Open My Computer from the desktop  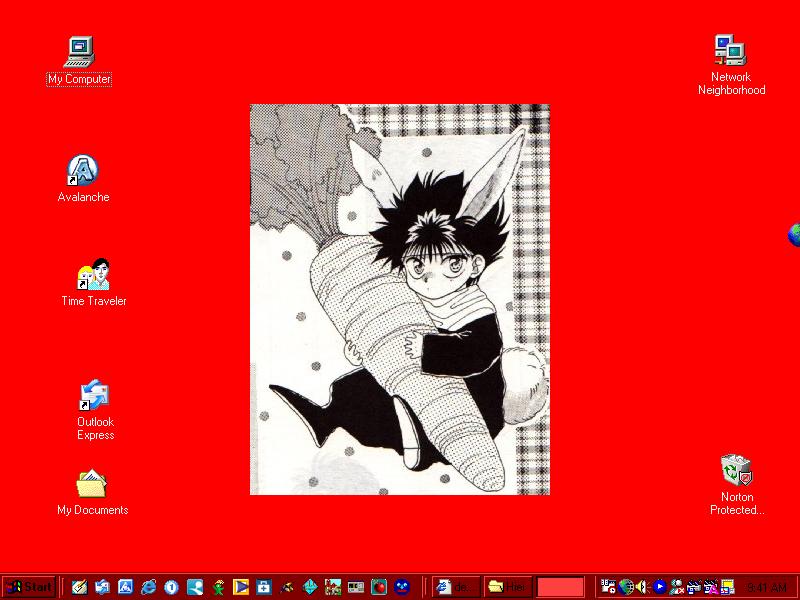(x=78, y=52)
